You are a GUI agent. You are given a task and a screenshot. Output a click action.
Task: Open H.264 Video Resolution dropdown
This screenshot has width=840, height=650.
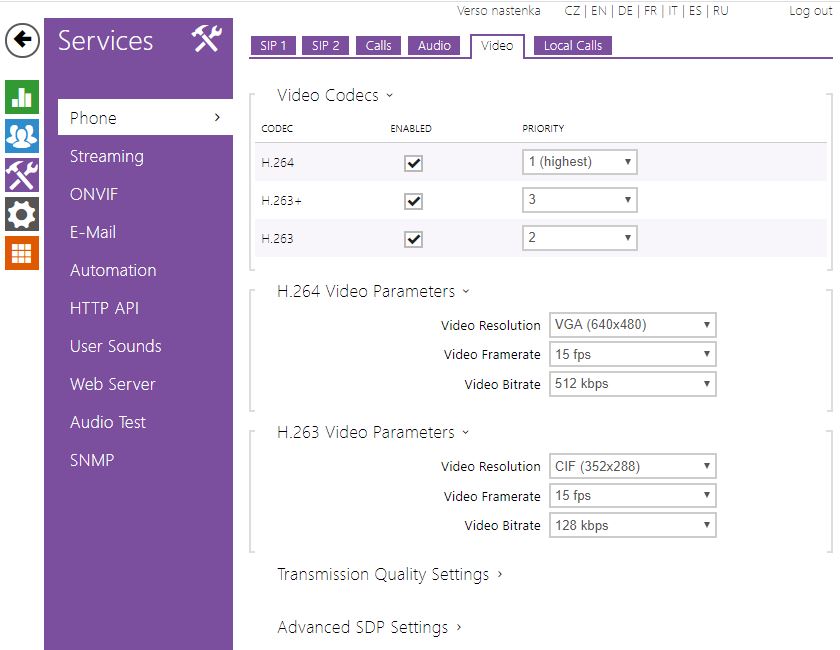(632, 325)
